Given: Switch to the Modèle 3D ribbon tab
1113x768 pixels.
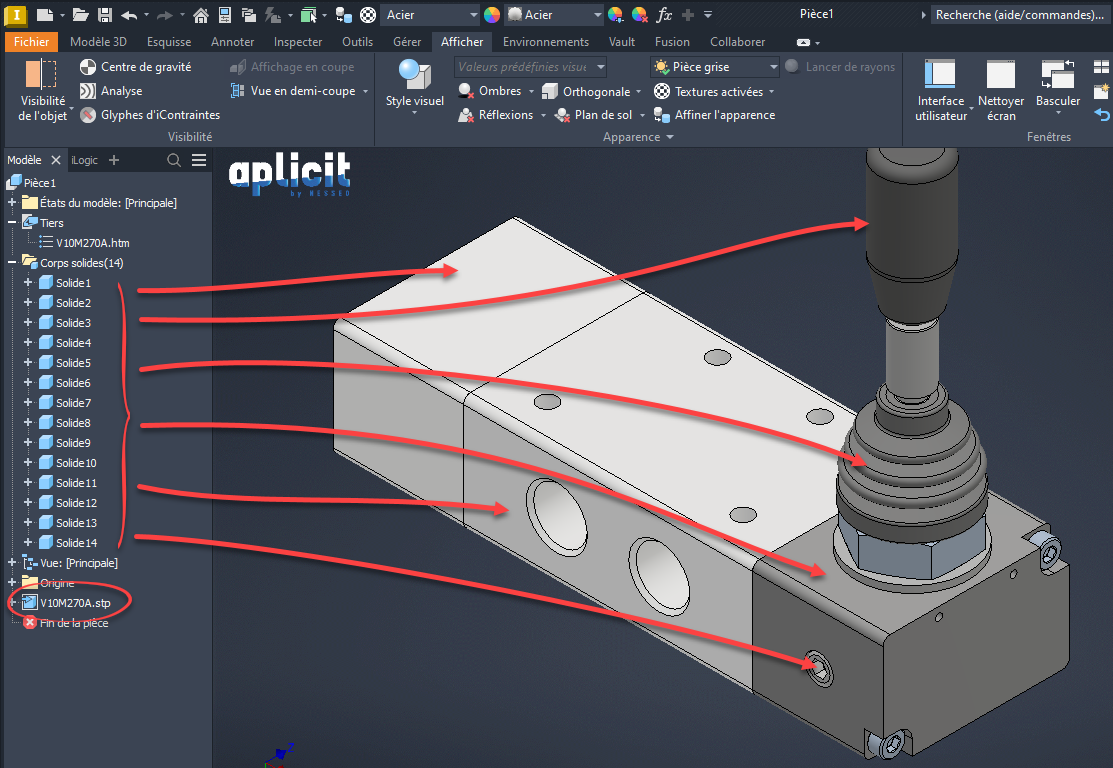Looking at the screenshot, I should pyautogui.click(x=98, y=42).
